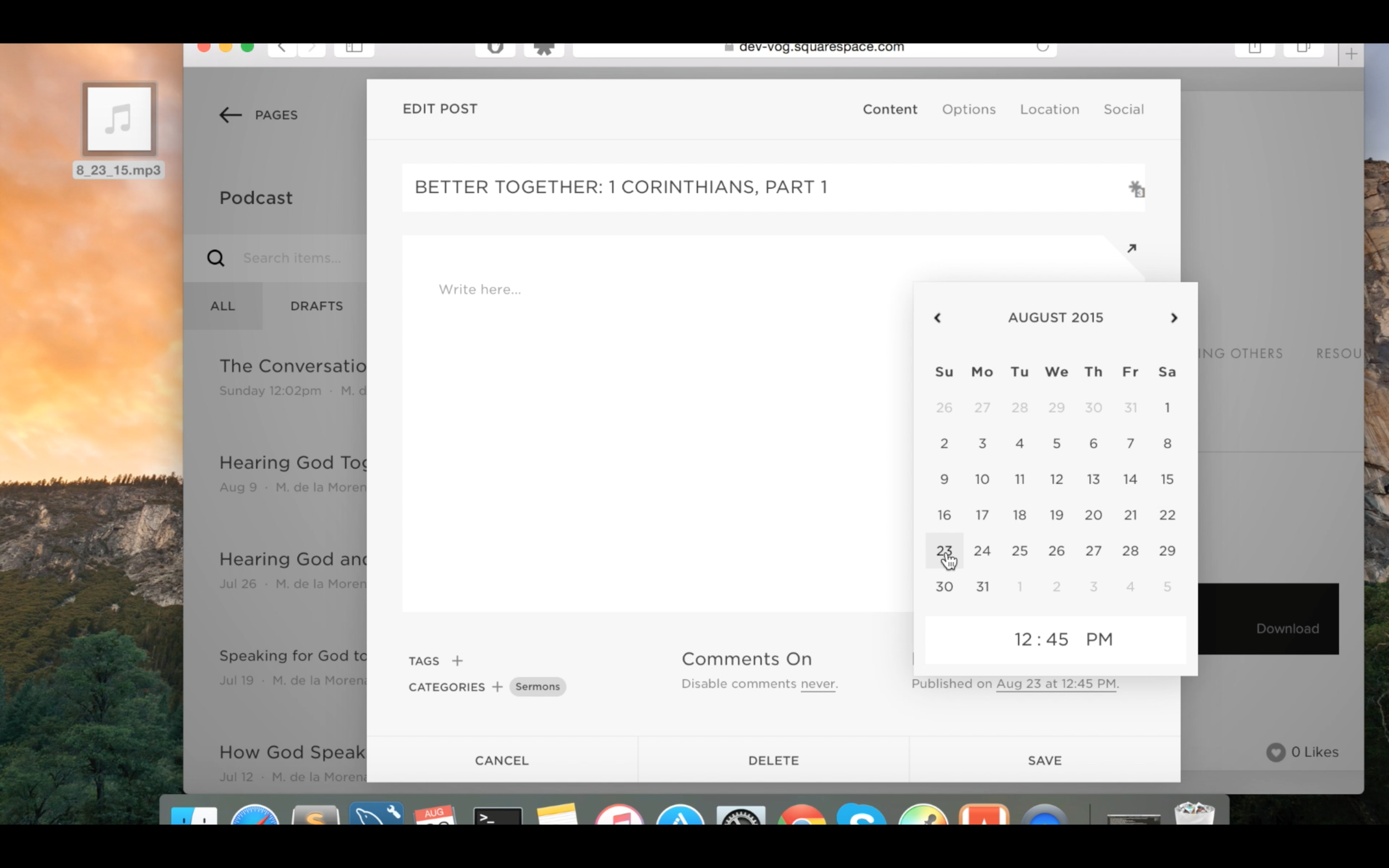Click the Safari share button
1389x868 pixels.
point(1255,48)
